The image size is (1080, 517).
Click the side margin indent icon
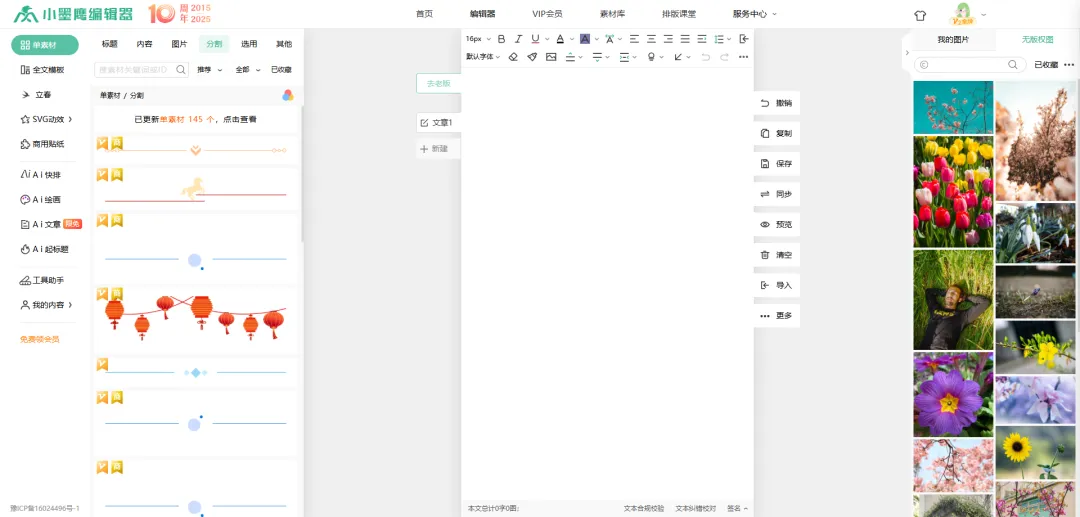click(624, 56)
